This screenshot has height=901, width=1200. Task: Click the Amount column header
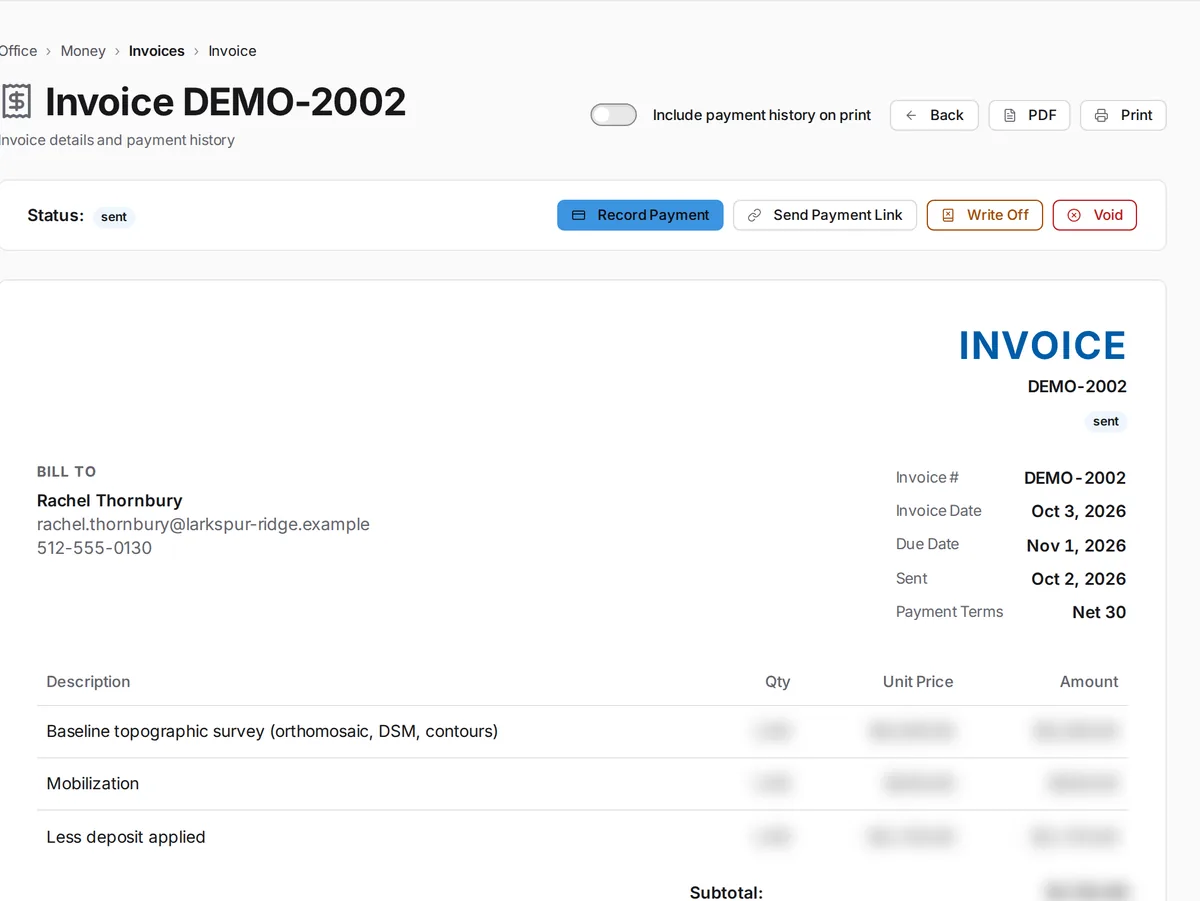[x=1089, y=682]
